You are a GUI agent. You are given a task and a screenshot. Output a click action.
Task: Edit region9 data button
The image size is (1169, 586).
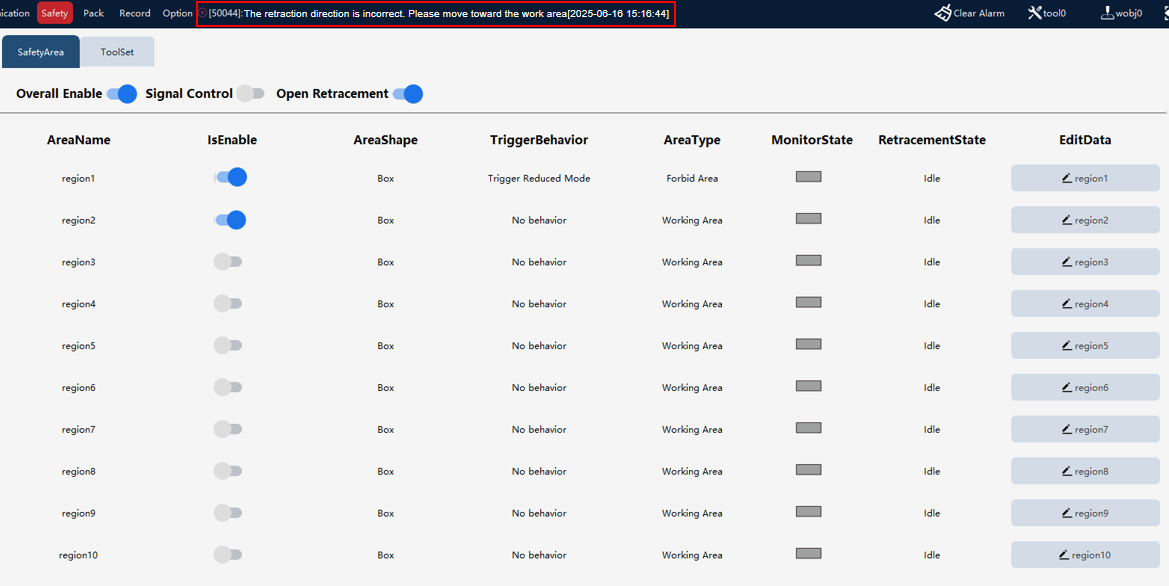(x=1085, y=512)
